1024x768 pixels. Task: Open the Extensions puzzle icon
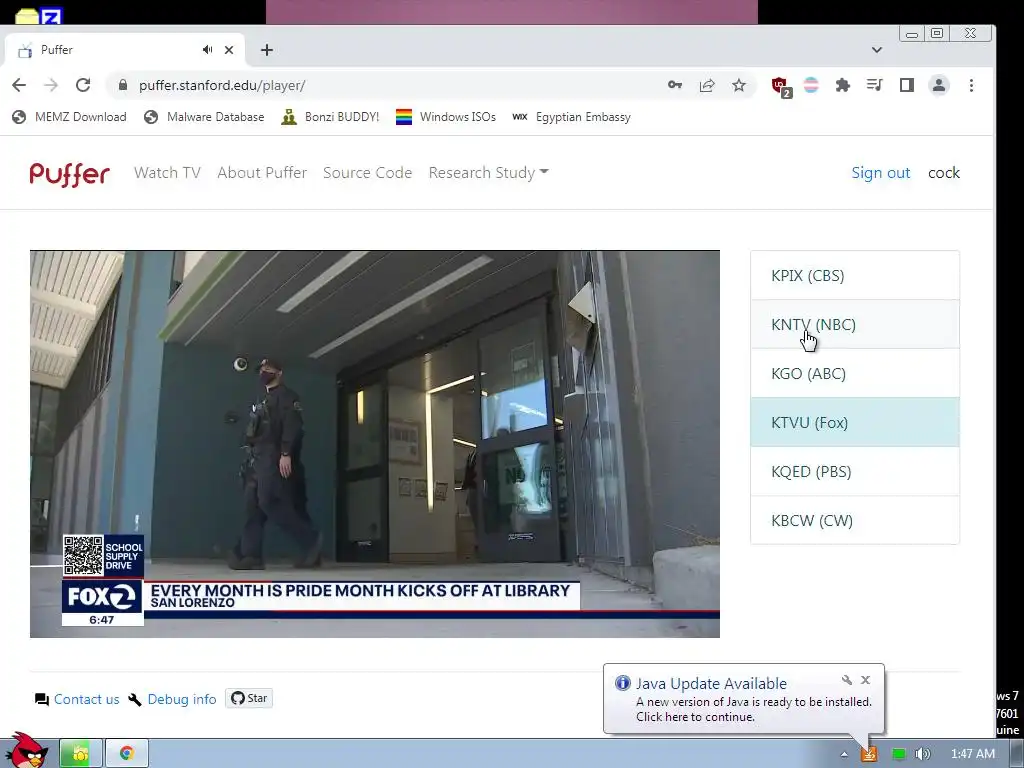tap(842, 85)
